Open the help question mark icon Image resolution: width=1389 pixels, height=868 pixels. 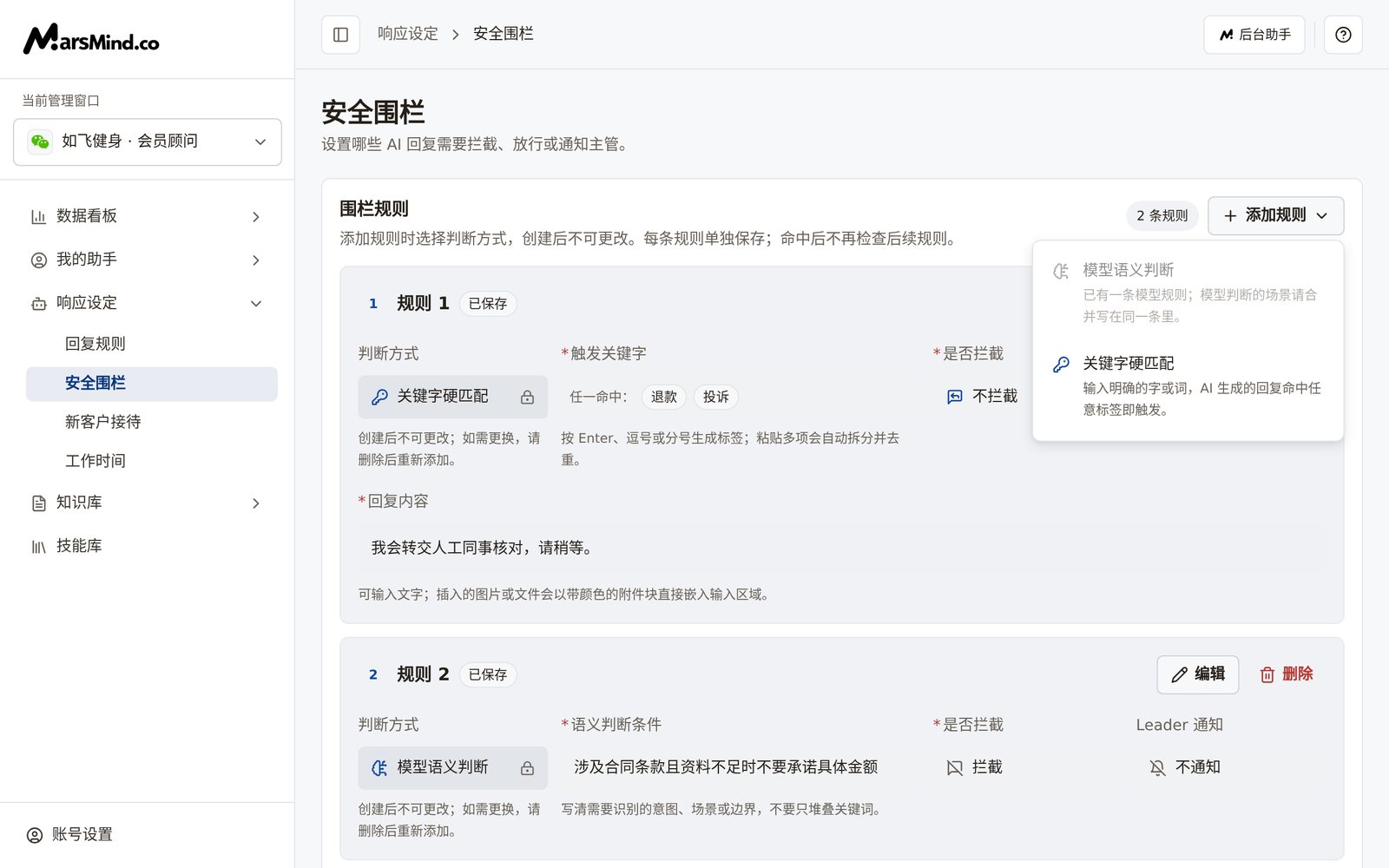click(1343, 35)
